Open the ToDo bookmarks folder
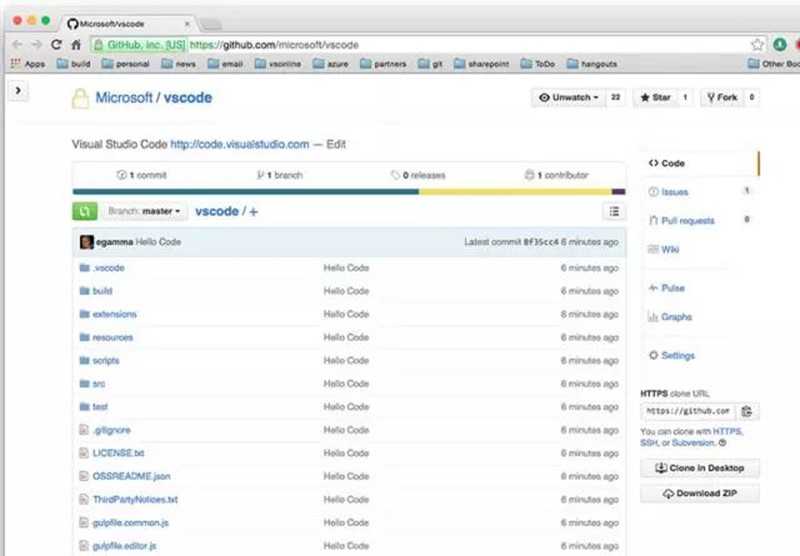 coord(538,64)
